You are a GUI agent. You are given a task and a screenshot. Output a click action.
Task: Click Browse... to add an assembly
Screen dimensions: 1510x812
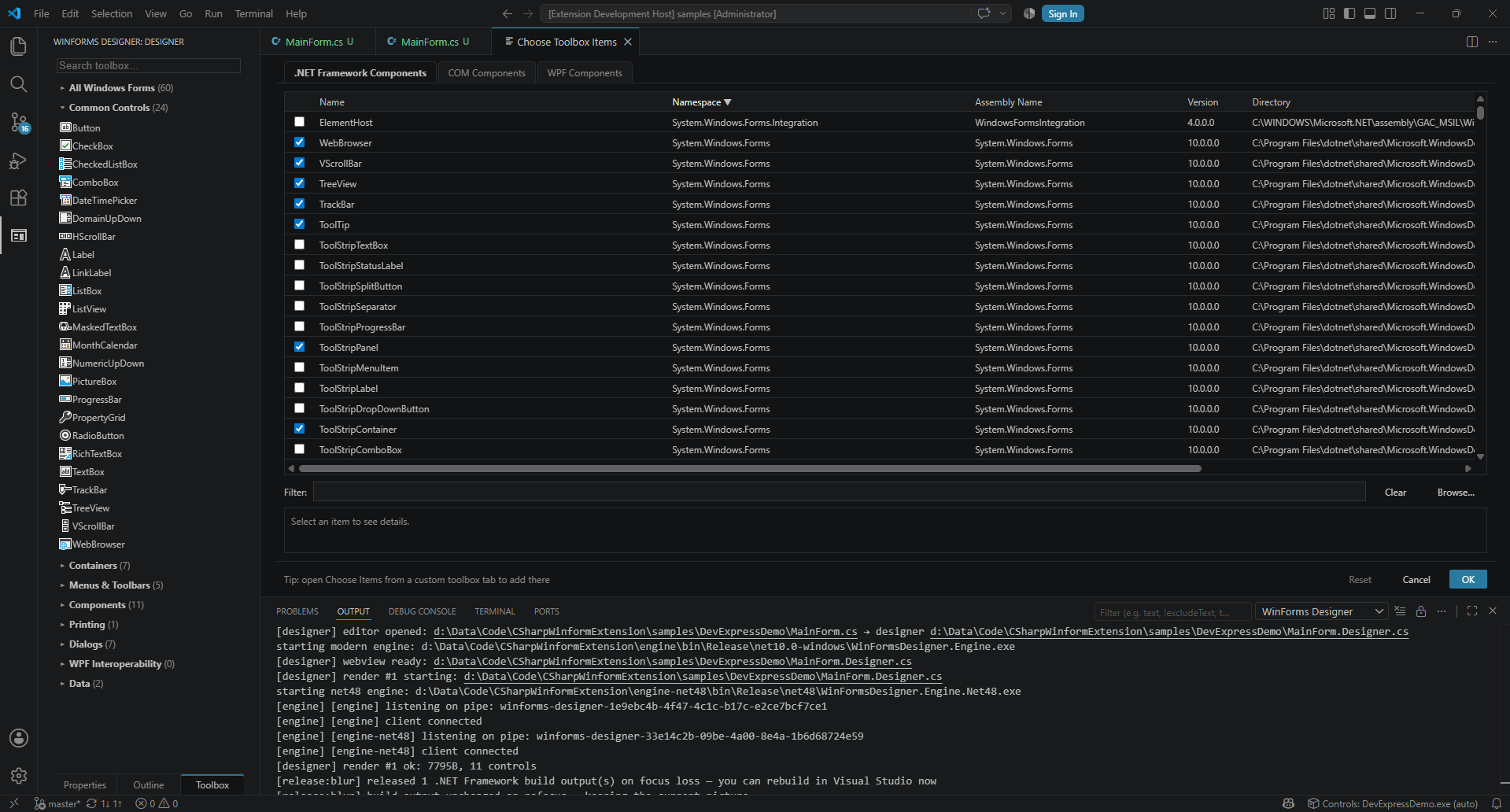(x=1456, y=492)
